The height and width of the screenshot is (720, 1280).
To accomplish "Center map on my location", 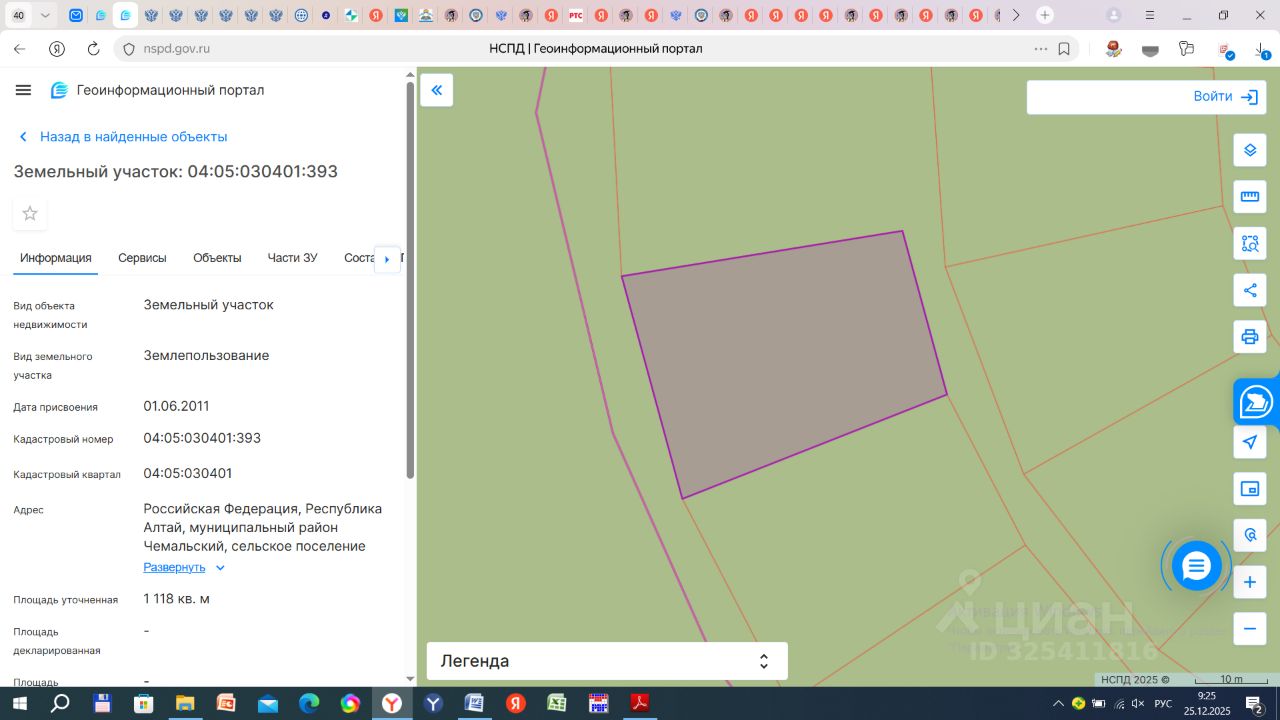I will pyautogui.click(x=1250, y=442).
